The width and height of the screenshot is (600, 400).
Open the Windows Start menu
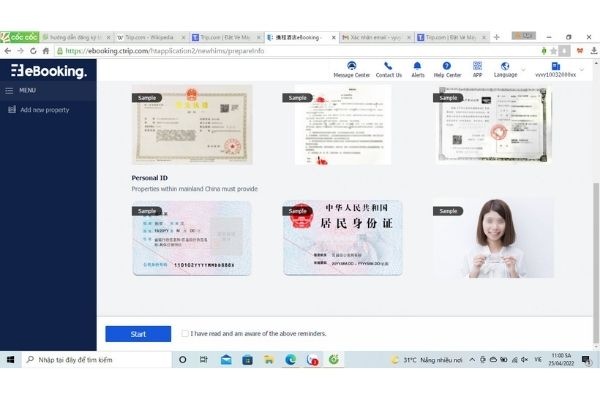coord(10,359)
